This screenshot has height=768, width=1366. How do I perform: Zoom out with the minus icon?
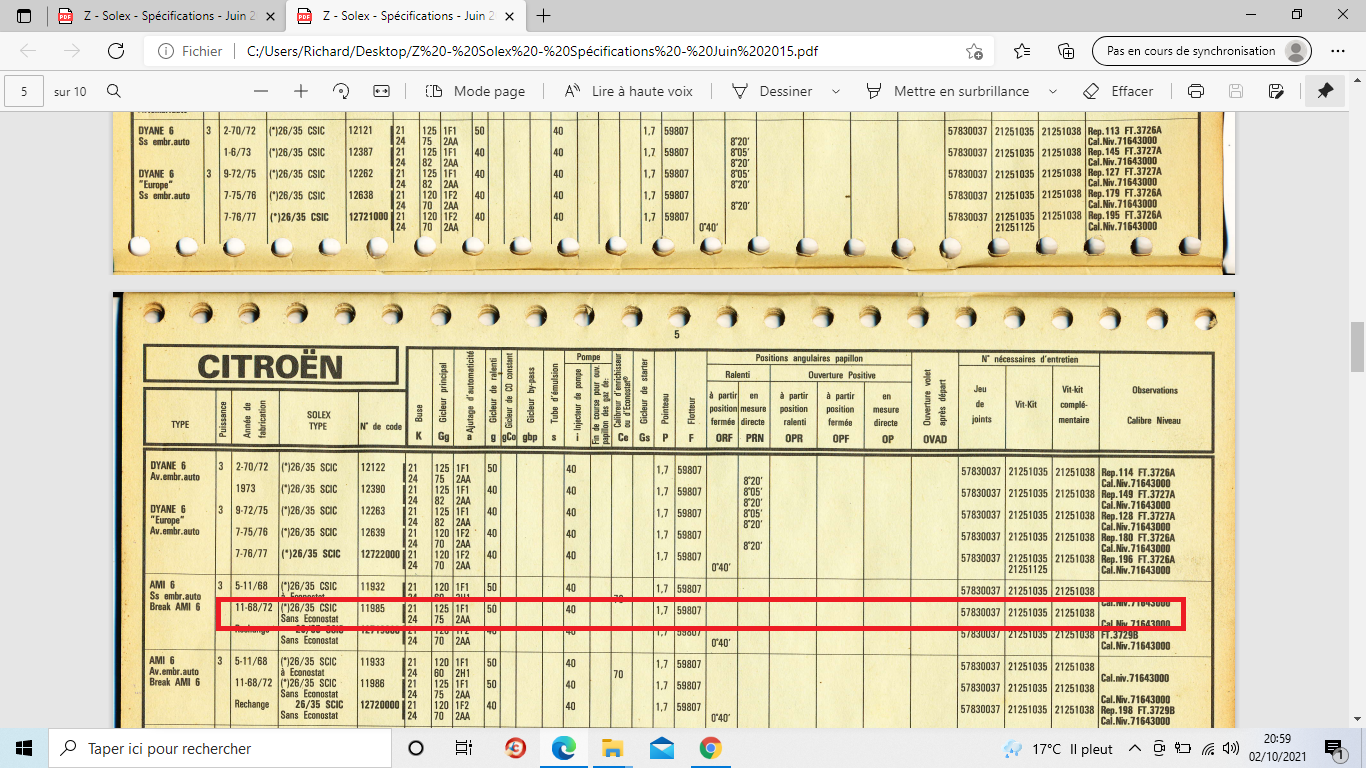tap(261, 91)
